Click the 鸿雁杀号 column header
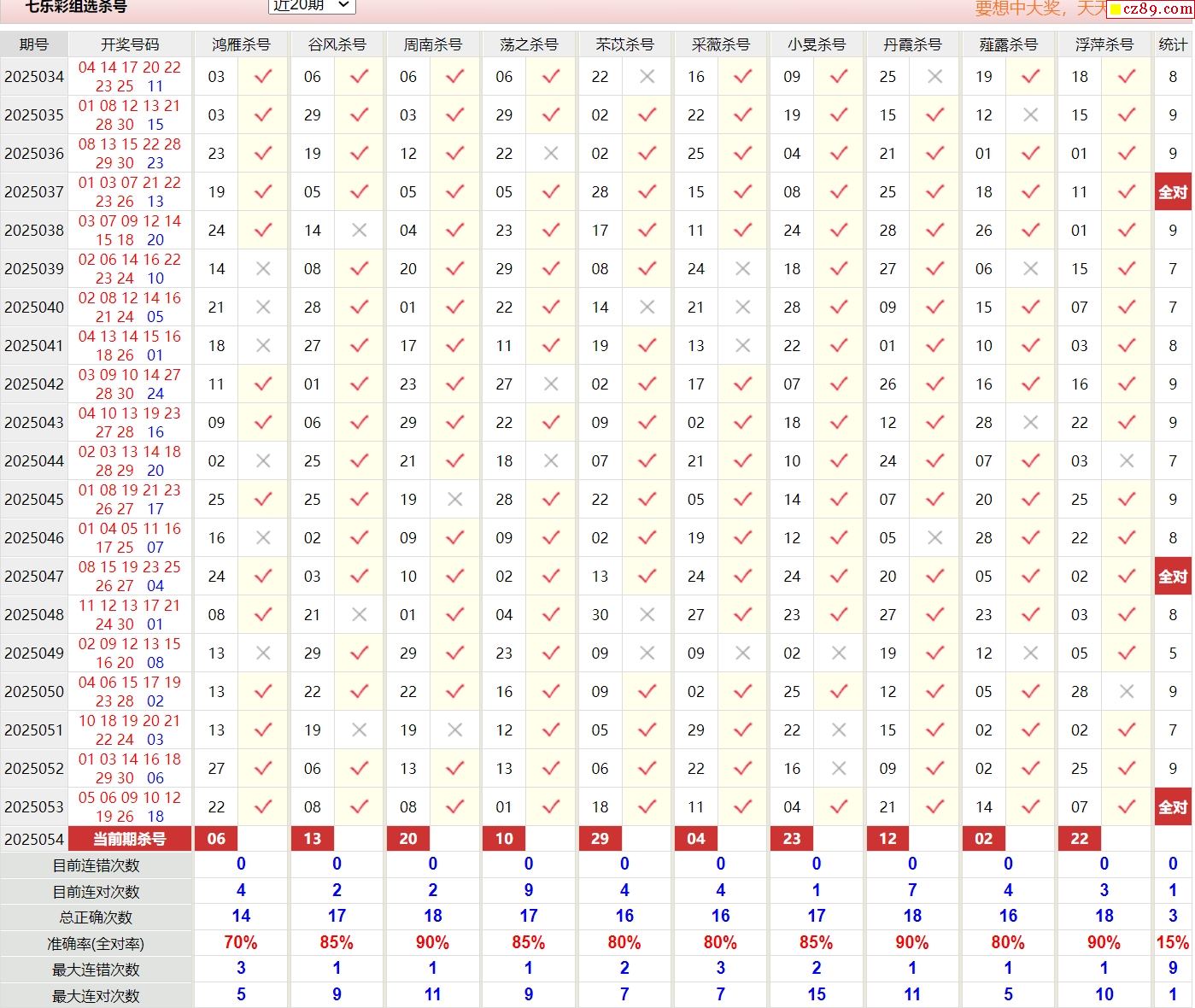 click(x=241, y=44)
